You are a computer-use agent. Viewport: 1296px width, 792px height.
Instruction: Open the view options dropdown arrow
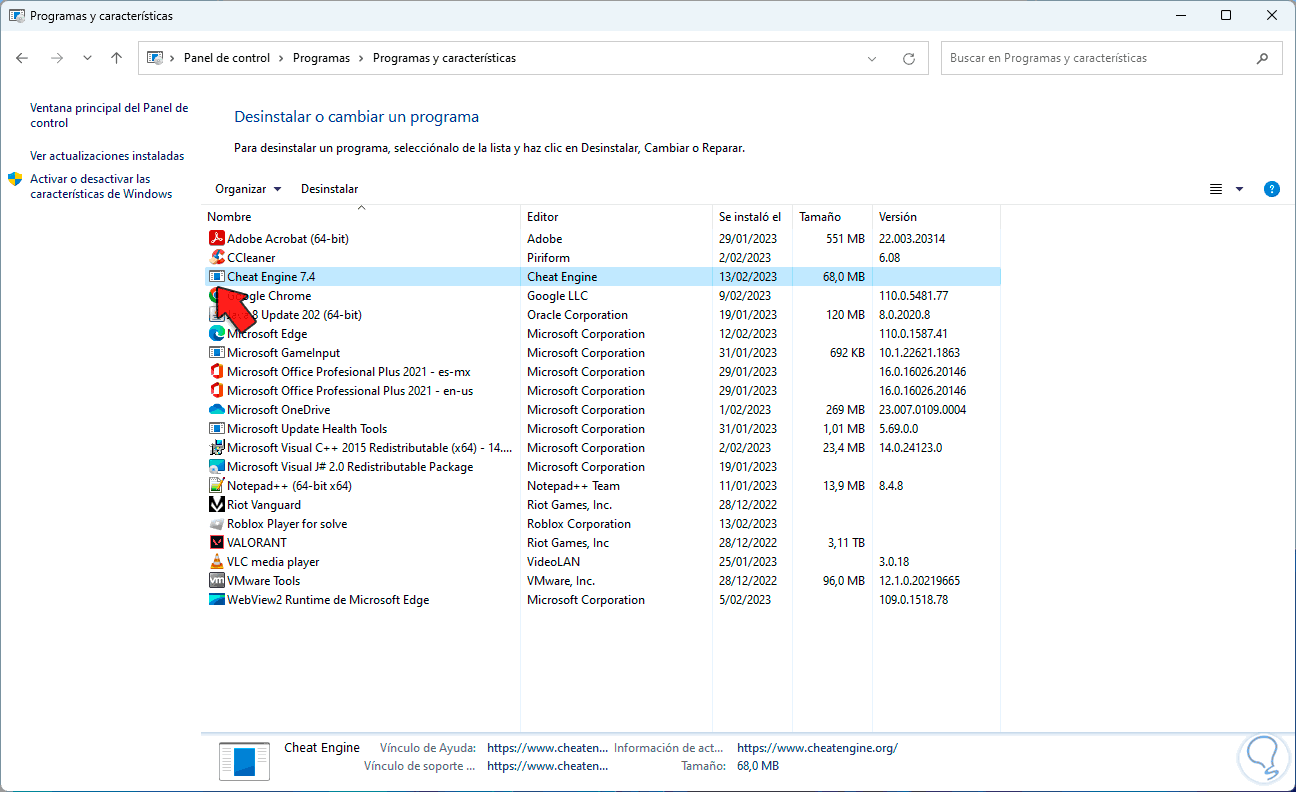(1240, 189)
